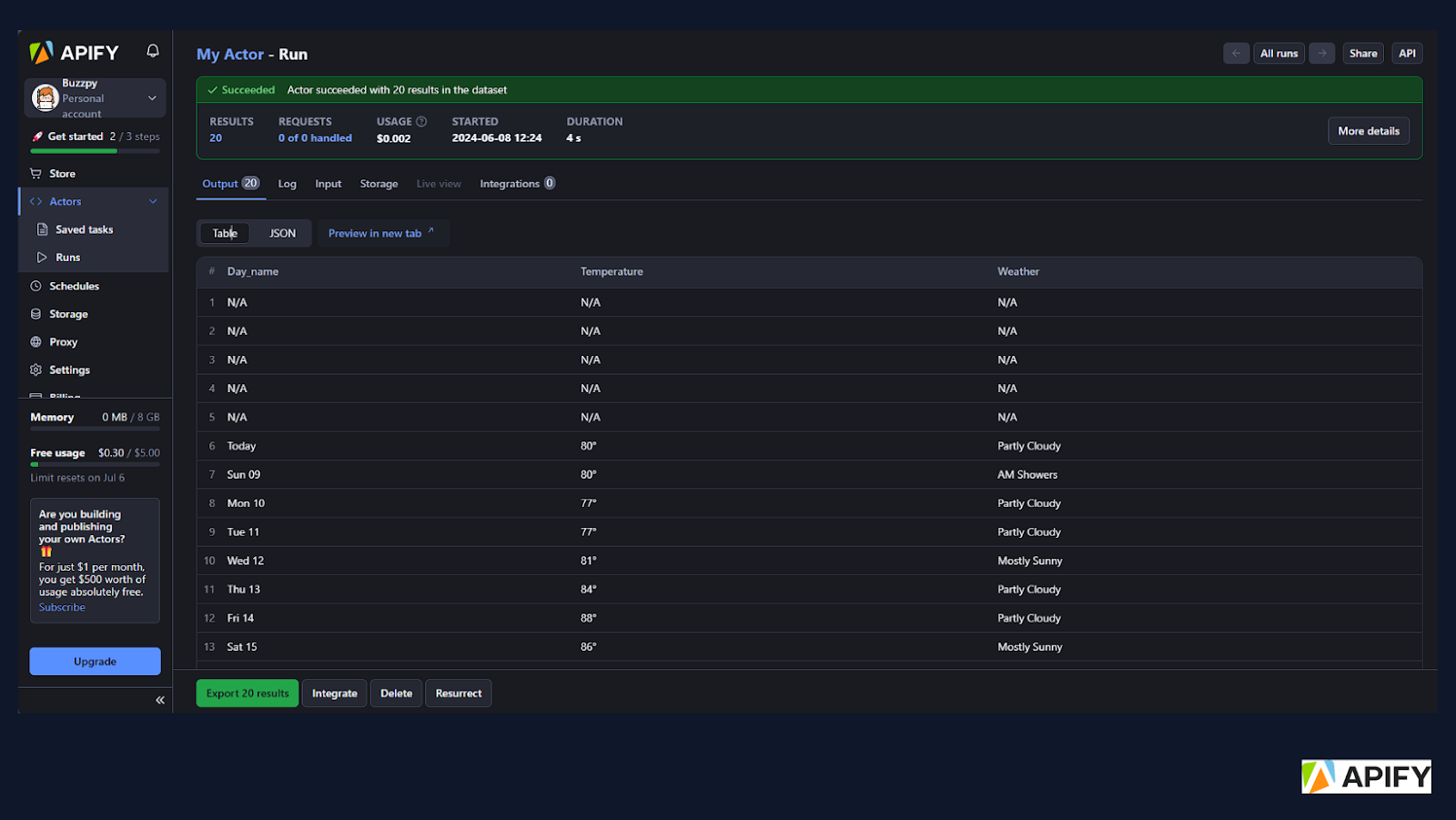
Task: Click the Temperature column header
Action: point(612,271)
